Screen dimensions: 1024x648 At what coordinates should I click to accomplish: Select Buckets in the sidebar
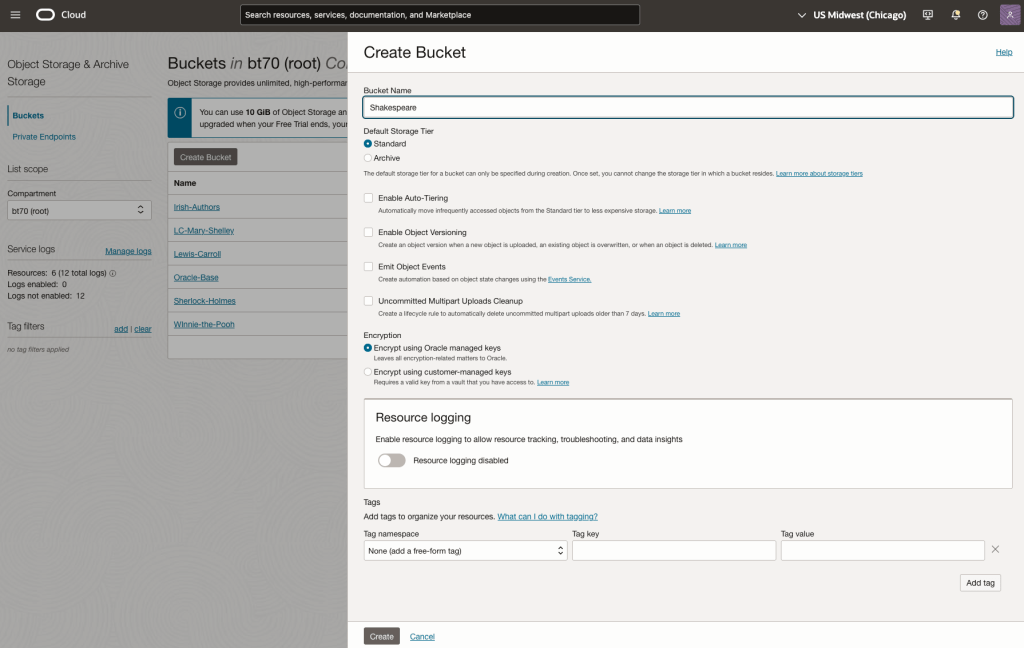(28, 116)
